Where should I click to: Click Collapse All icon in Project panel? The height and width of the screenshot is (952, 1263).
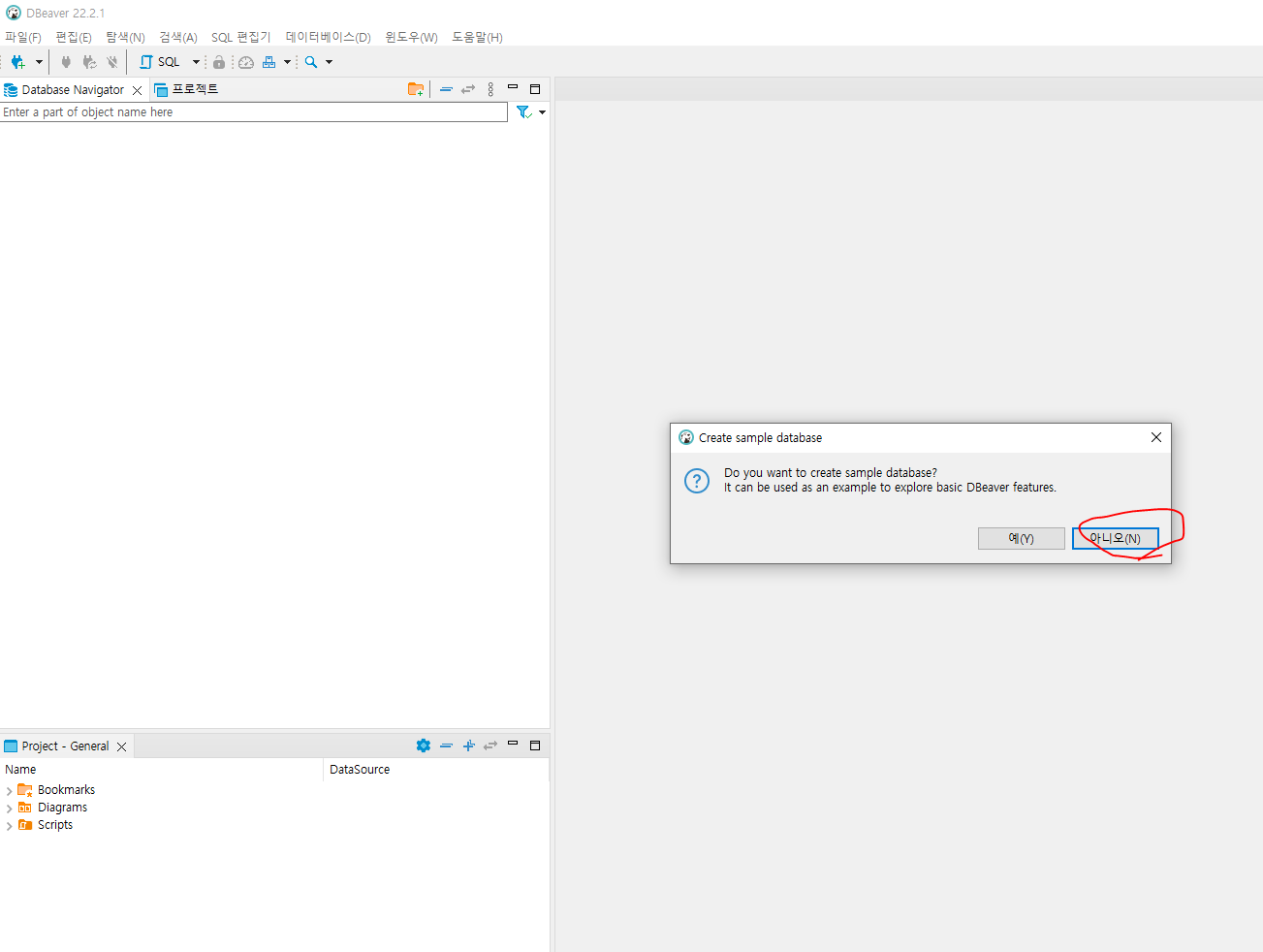click(446, 746)
